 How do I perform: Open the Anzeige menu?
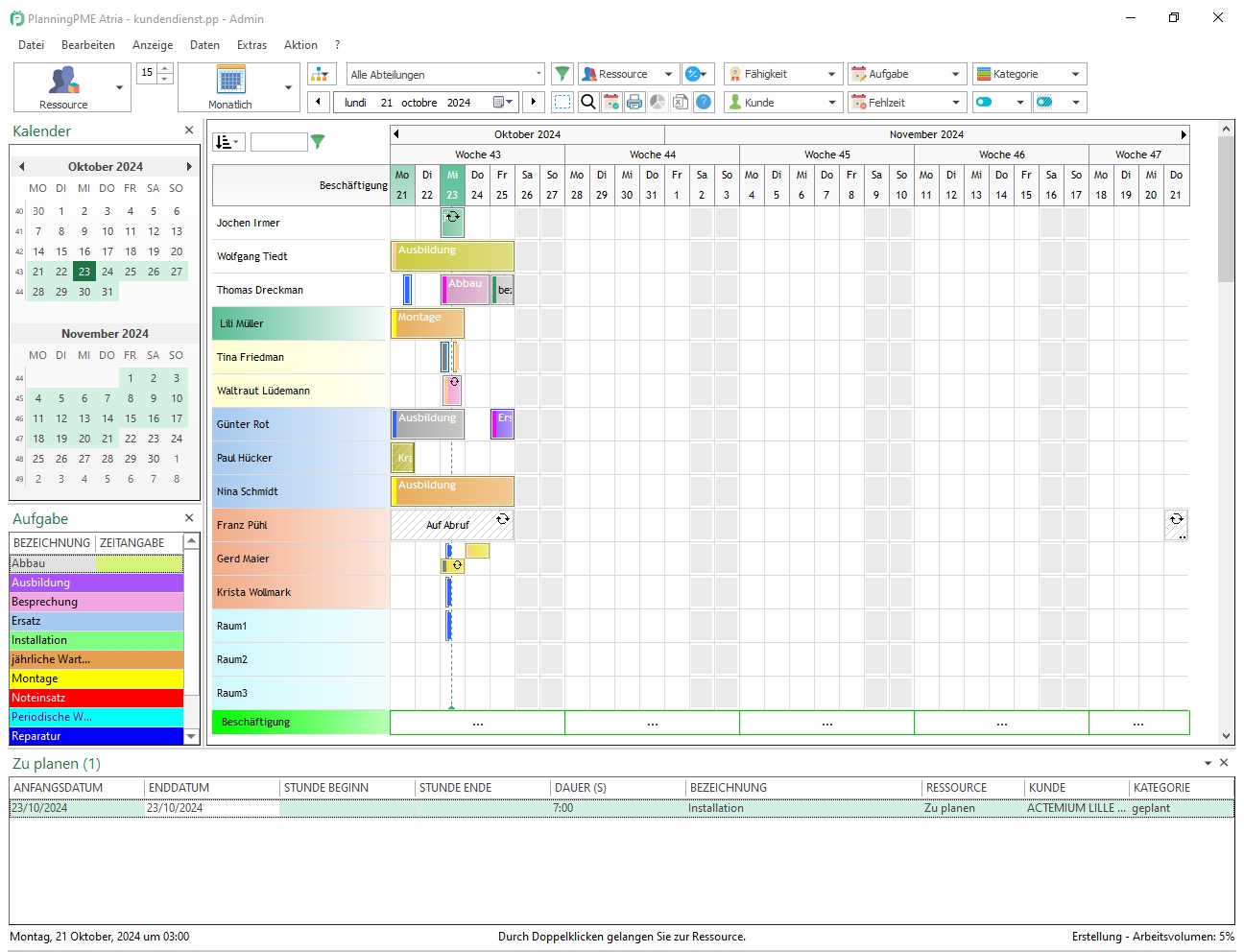coord(153,45)
